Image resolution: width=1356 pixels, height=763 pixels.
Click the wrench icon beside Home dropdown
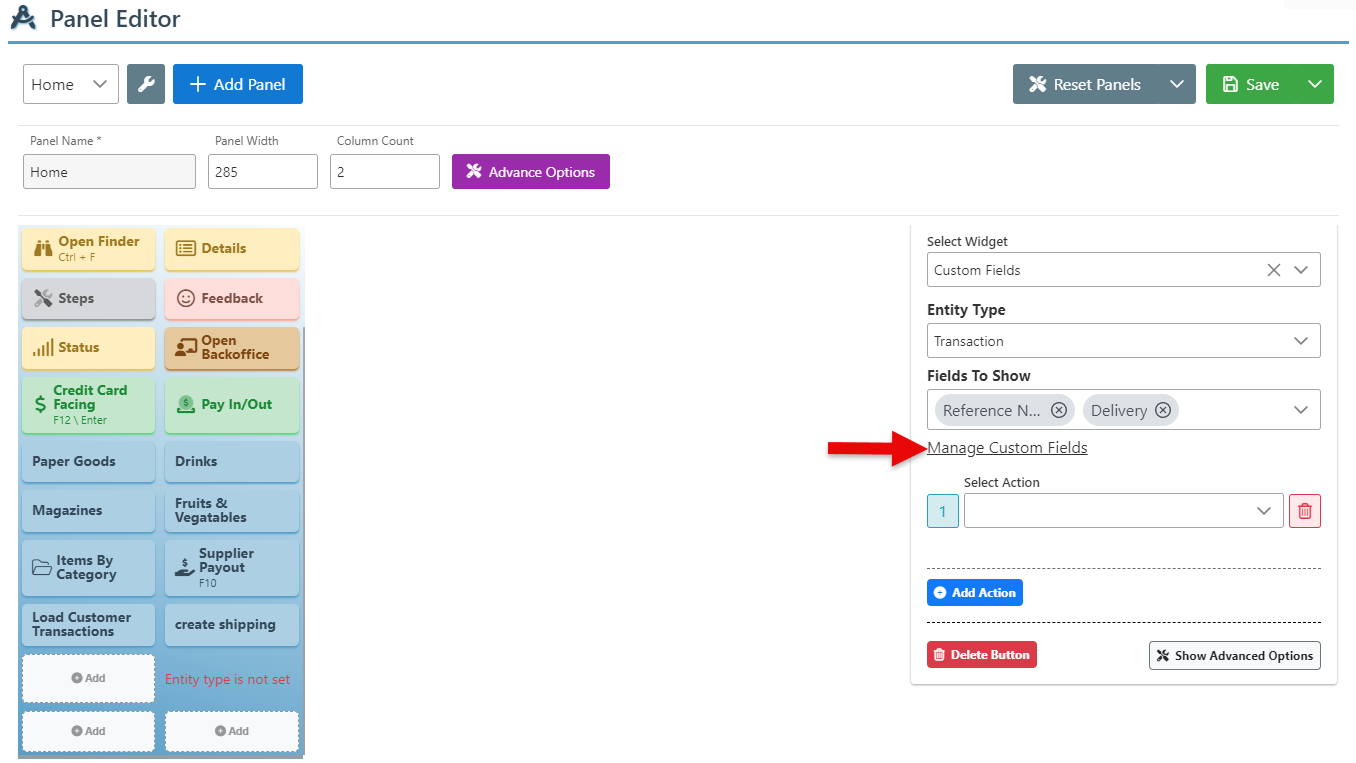[x=146, y=85]
